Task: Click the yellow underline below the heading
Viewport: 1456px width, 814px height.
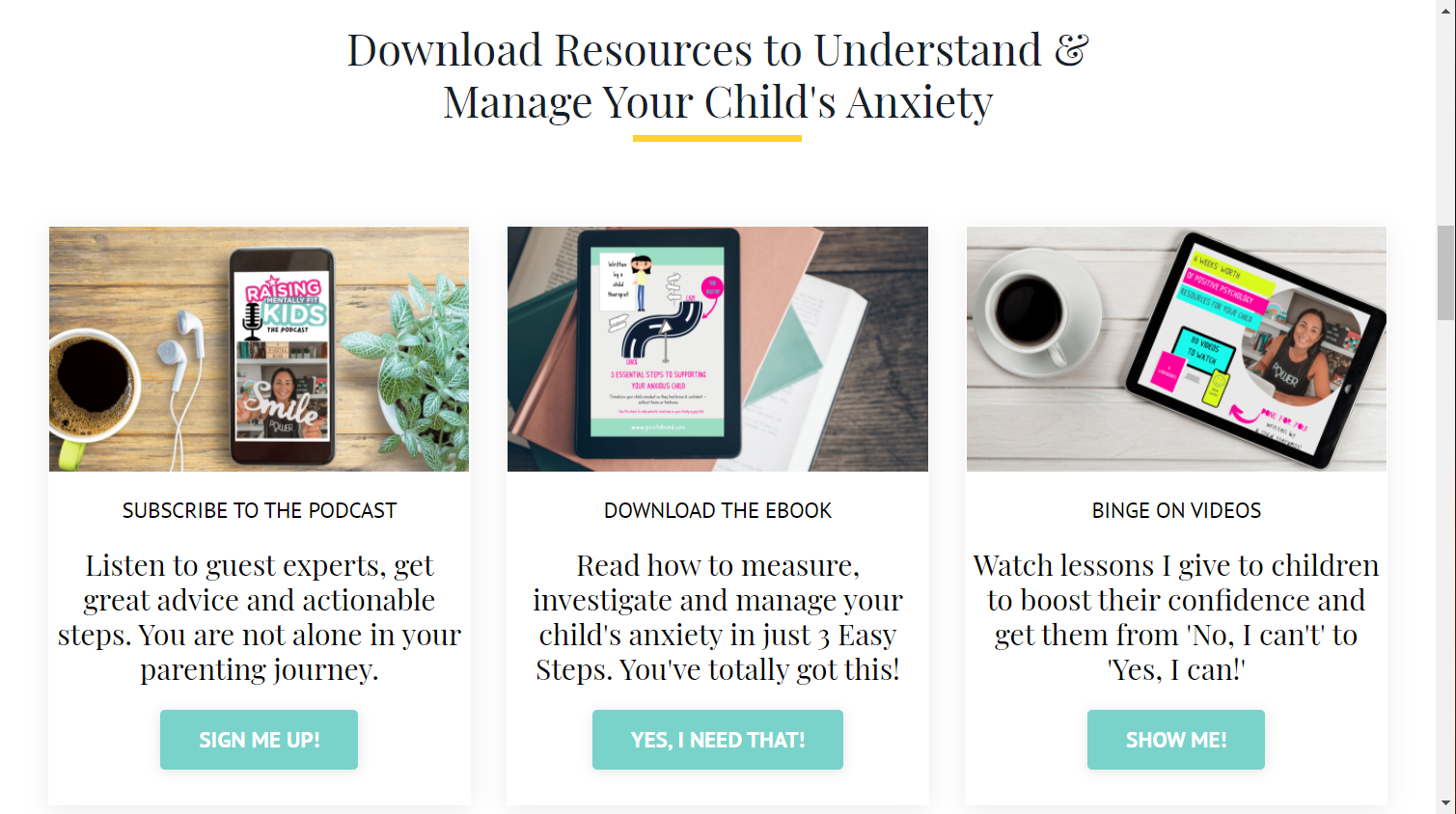Action: click(x=717, y=139)
